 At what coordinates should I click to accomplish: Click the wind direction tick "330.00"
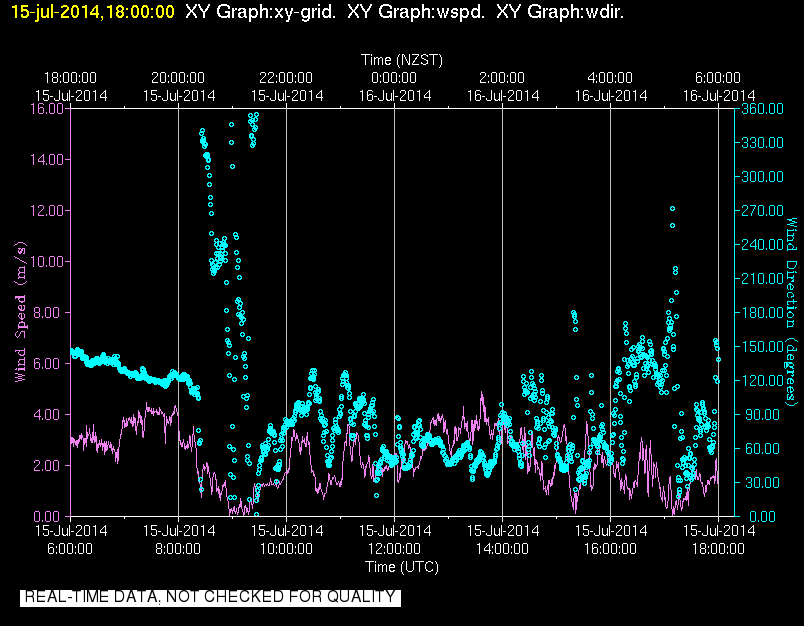tap(762, 143)
